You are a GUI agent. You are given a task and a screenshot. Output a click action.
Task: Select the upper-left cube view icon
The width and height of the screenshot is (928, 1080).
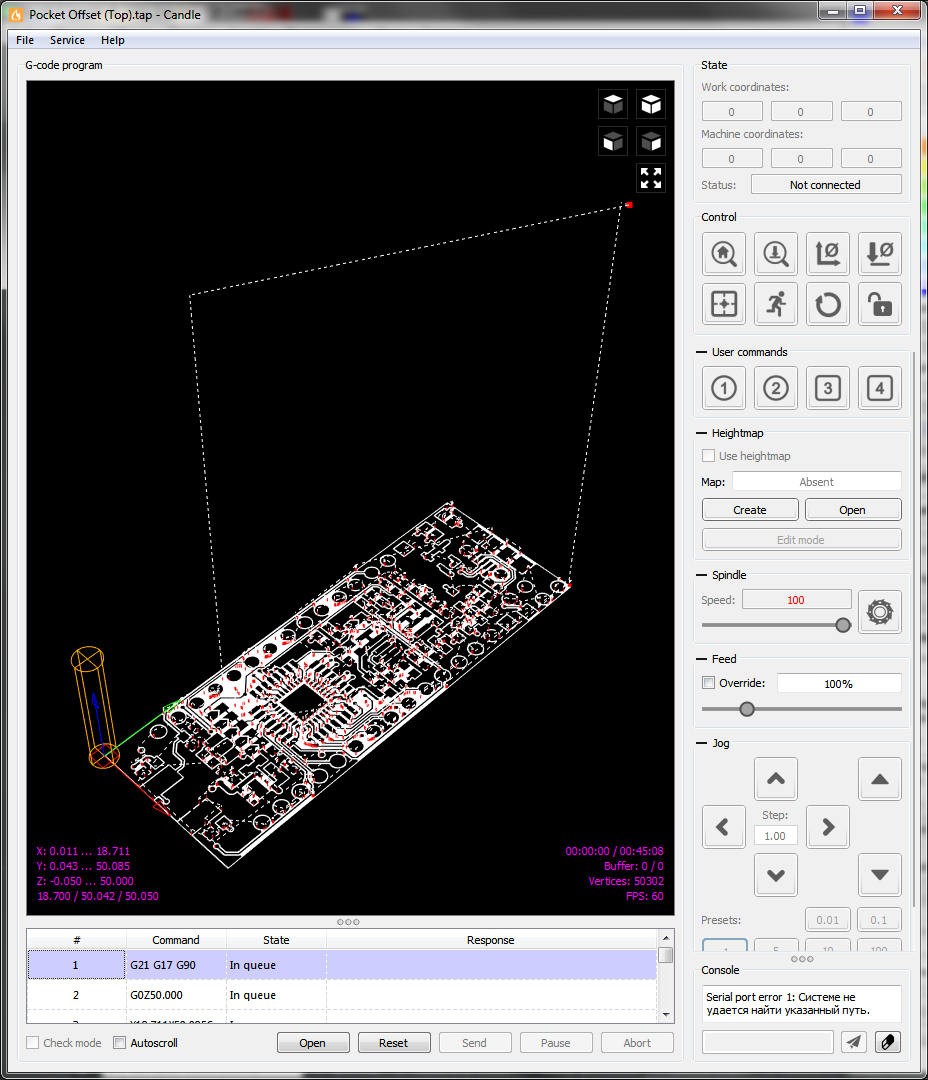tap(613, 105)
